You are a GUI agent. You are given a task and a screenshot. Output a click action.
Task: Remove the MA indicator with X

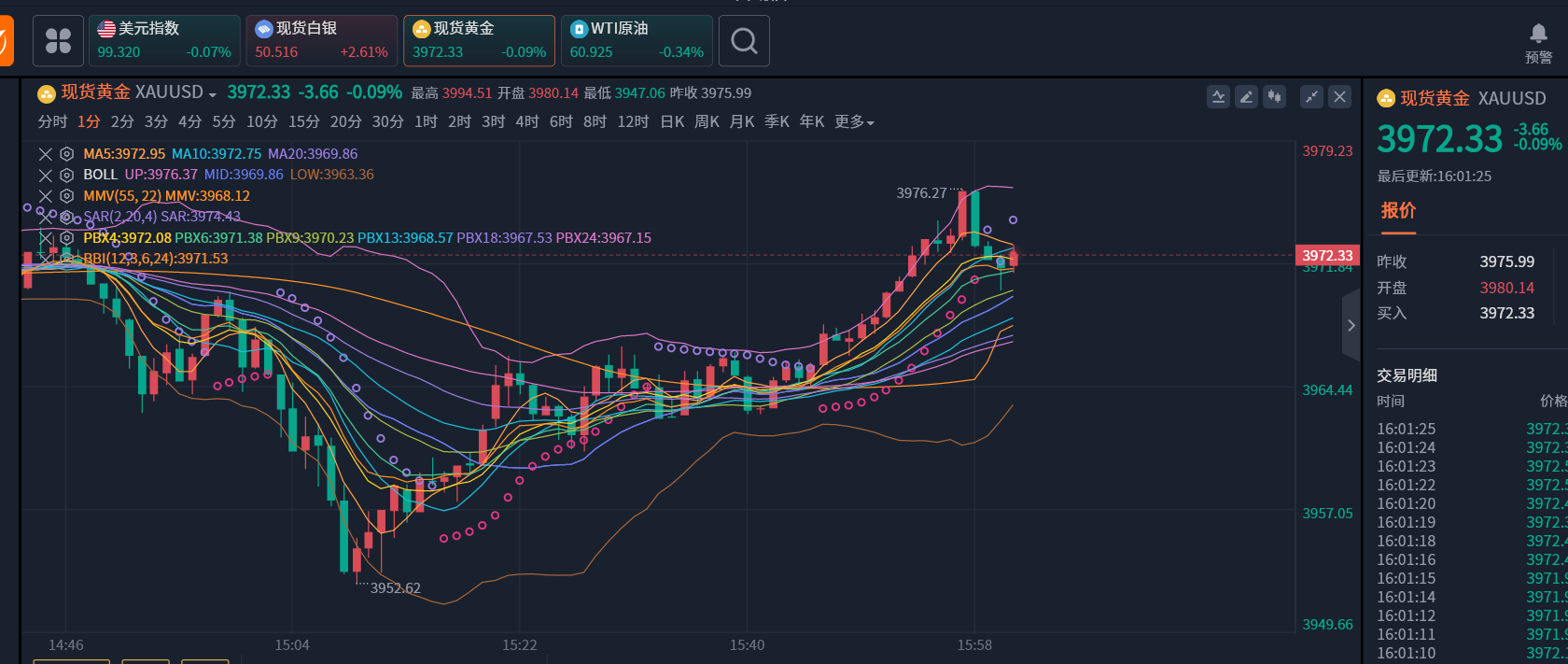[45, 154]
